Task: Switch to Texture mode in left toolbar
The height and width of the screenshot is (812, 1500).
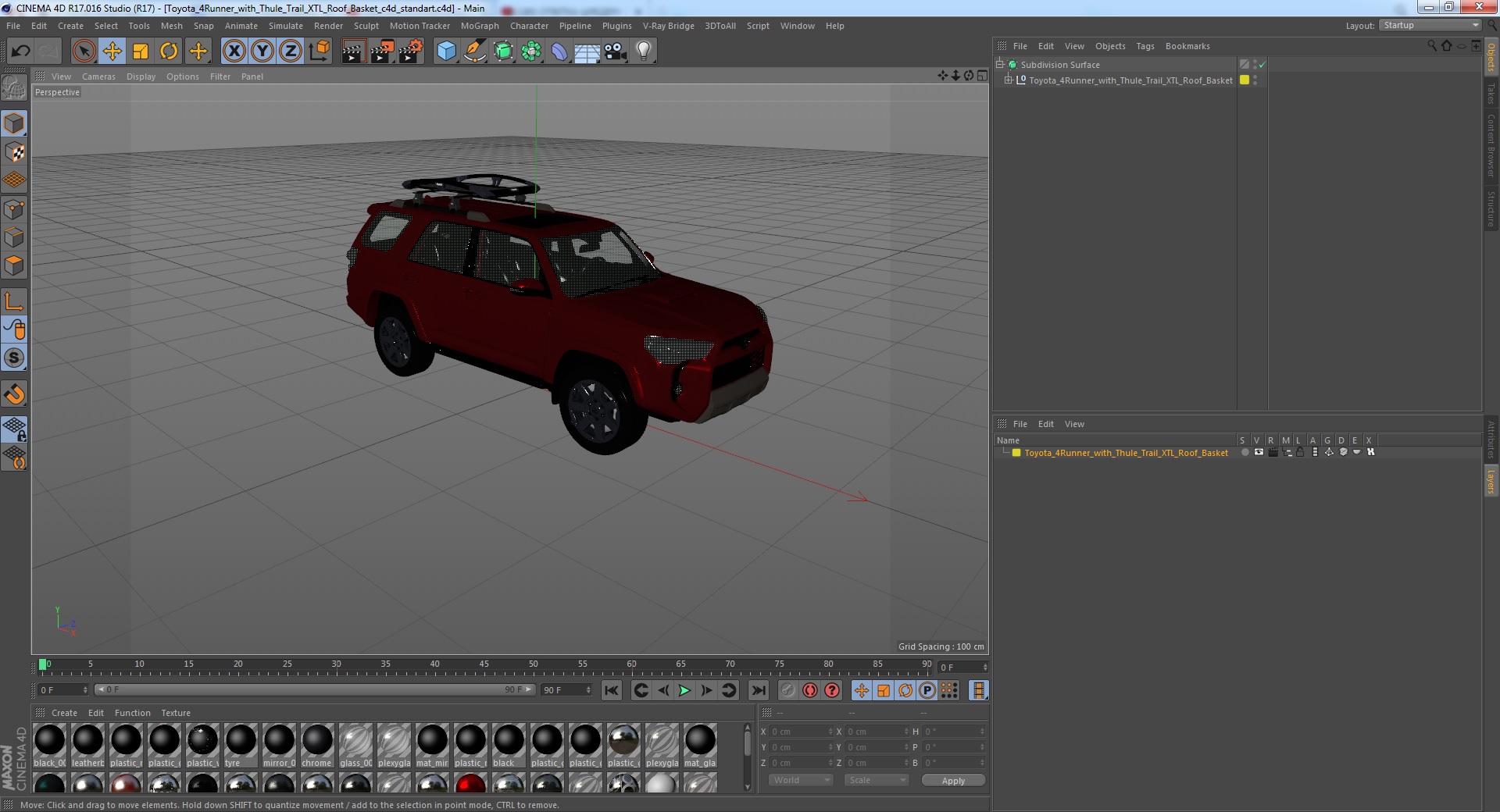Action: pyautogui.click(x=14, y=152)
